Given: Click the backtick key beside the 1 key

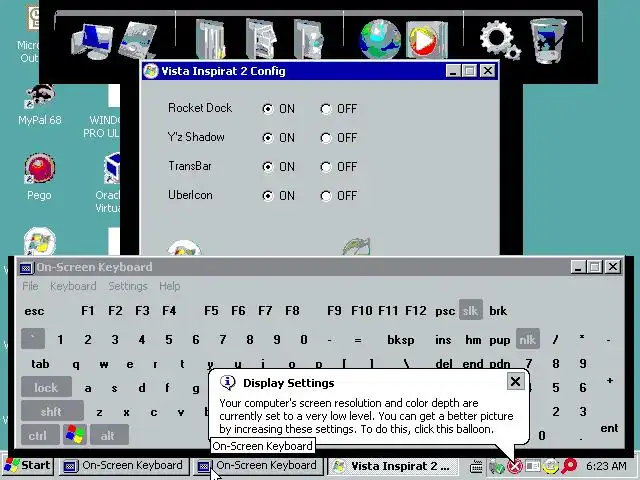Looking at the screenshot, I should 33,339.
